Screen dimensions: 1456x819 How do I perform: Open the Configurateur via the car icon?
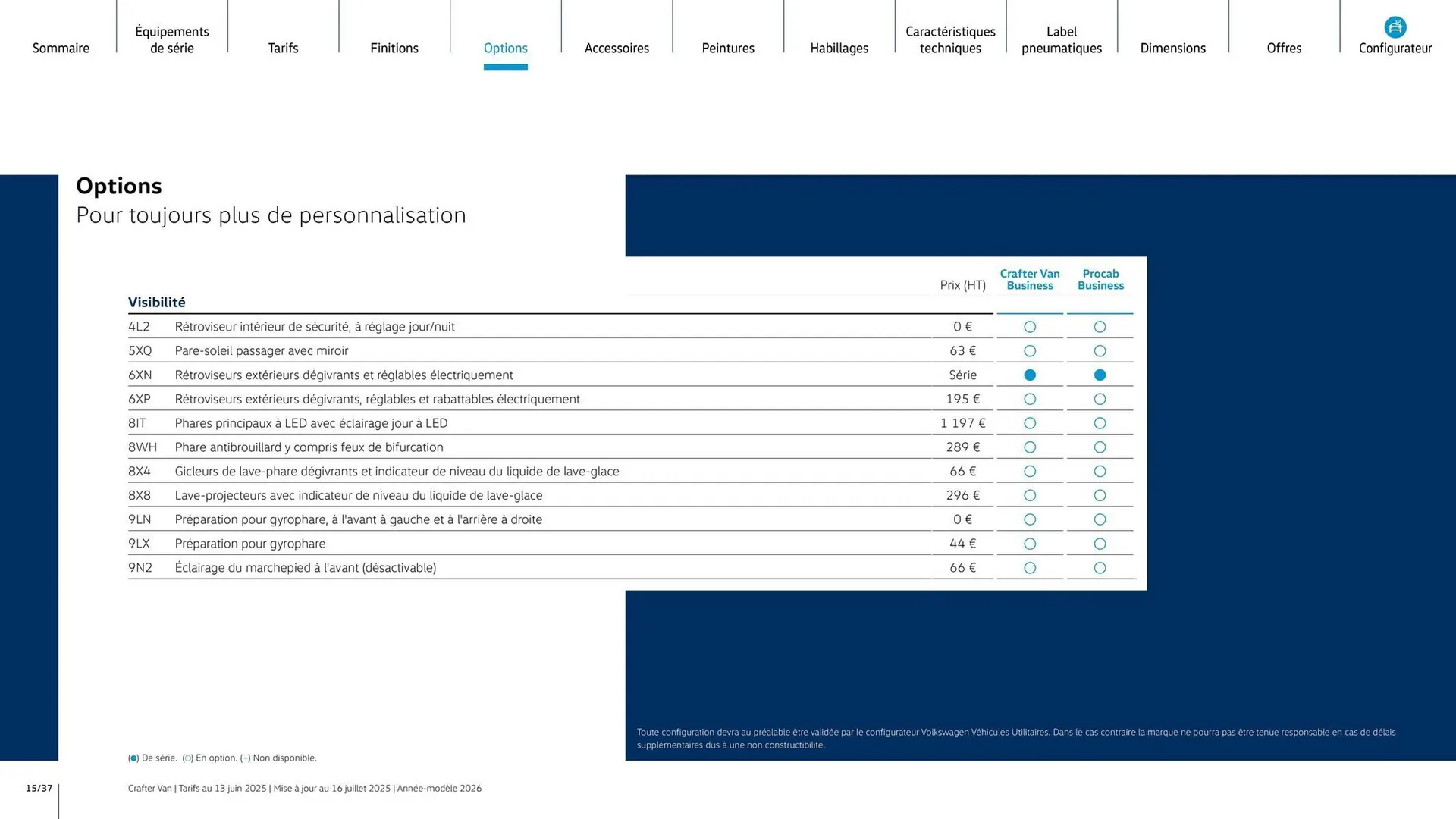1395,27
